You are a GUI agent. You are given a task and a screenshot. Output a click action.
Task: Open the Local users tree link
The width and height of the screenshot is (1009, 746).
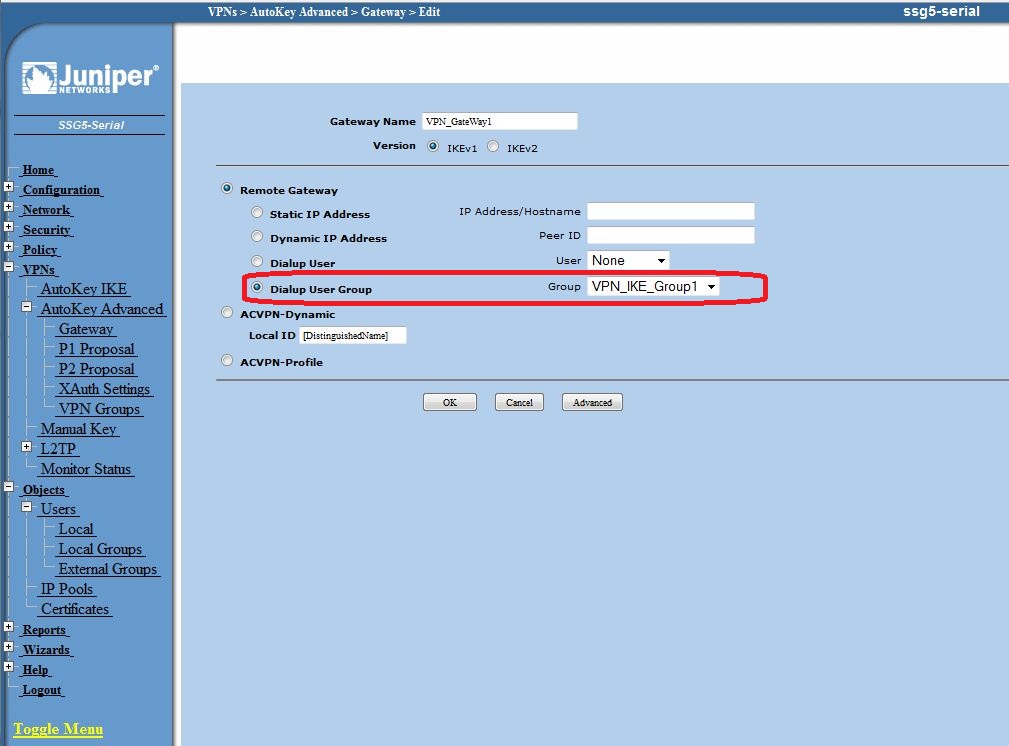tap(76, 529)
